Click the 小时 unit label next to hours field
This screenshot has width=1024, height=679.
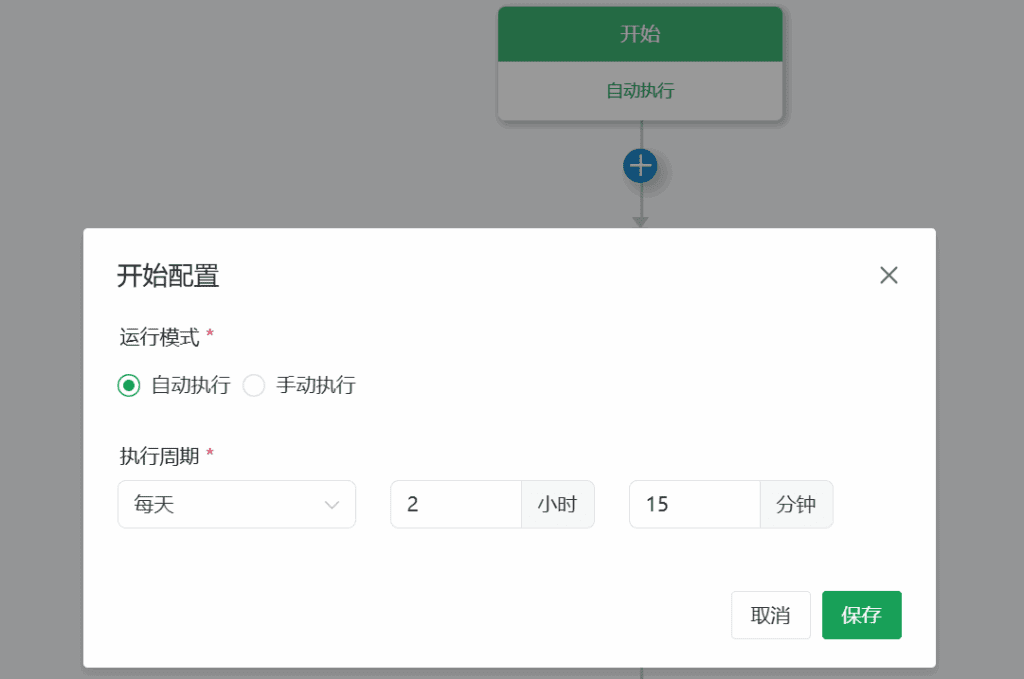tap(558, 504)
